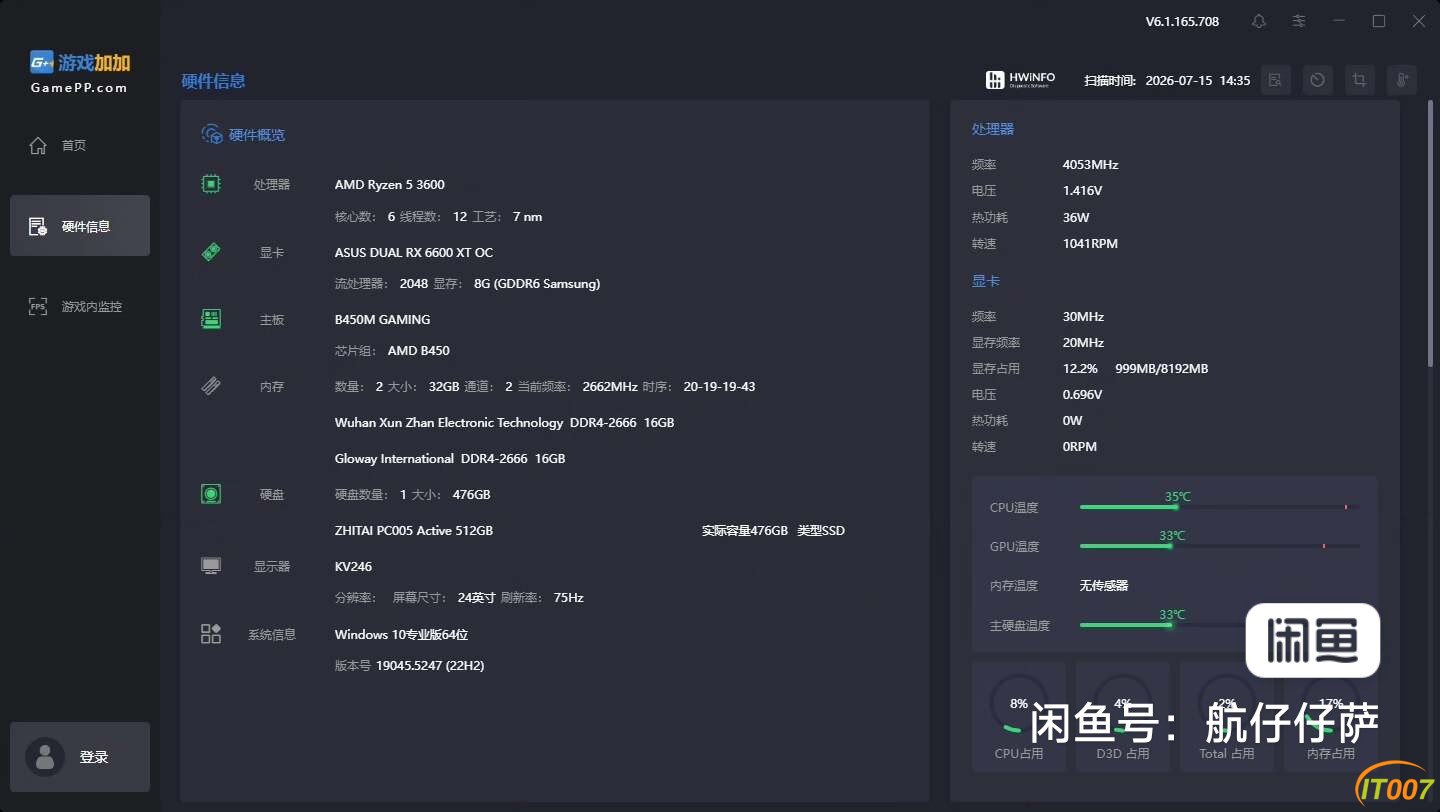The height and width of the screenshot is (812, 1440).
Task: Click the AMD Ryzen 5 3600 text
Action: point(390,184)
